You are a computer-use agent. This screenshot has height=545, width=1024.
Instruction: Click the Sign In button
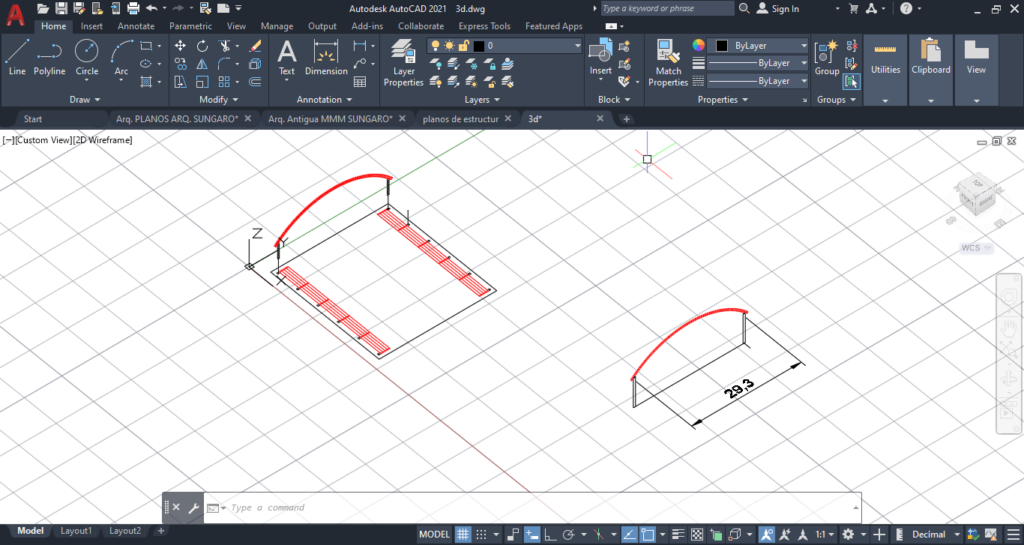coord(778,8)
